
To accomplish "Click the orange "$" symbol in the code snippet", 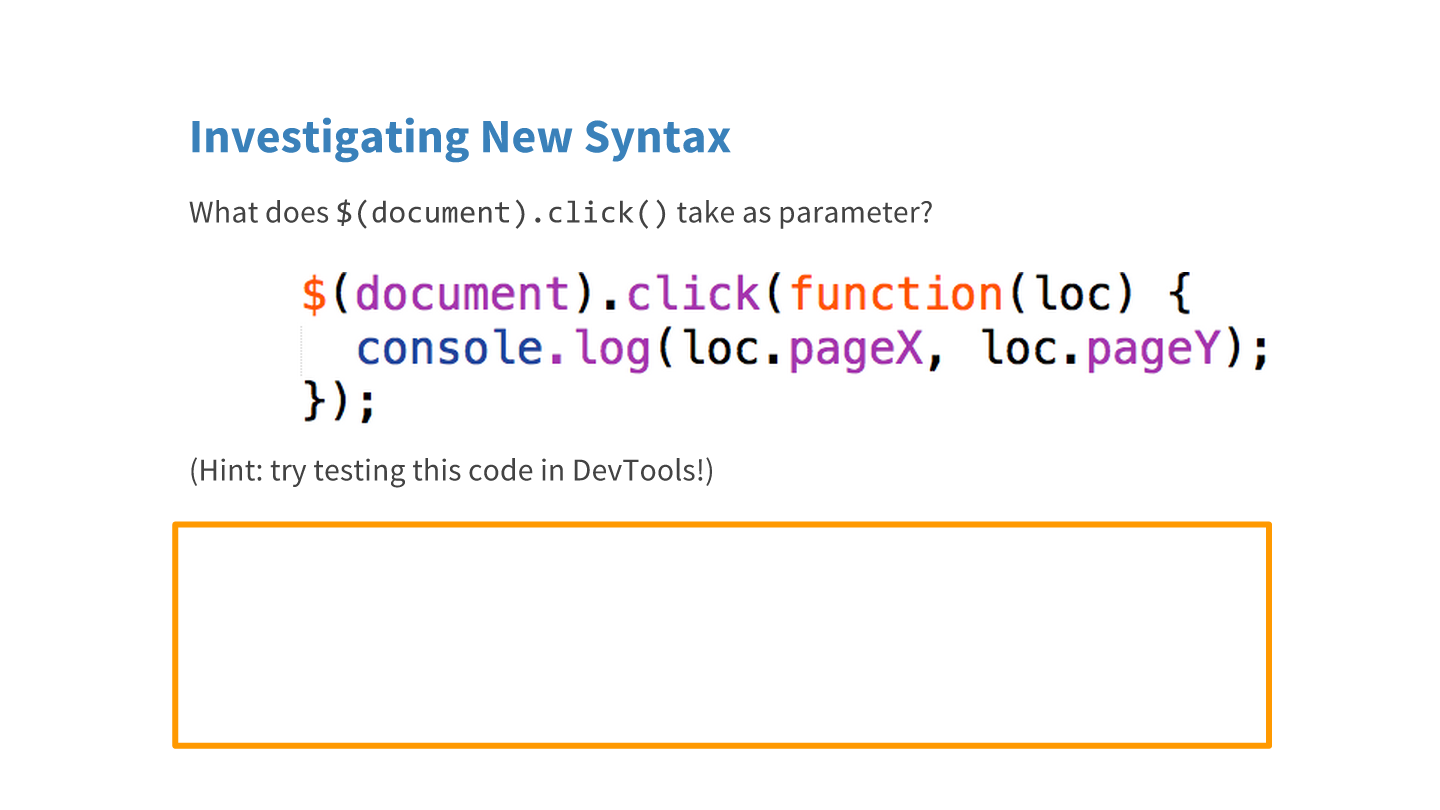I will tap(314, 294).
